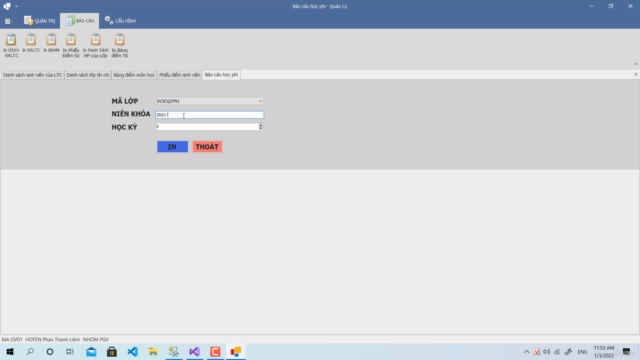The width and height of the screenshot is (640, 360).
Task: Switch input language via ENG indicator
Action: (582, 352)
